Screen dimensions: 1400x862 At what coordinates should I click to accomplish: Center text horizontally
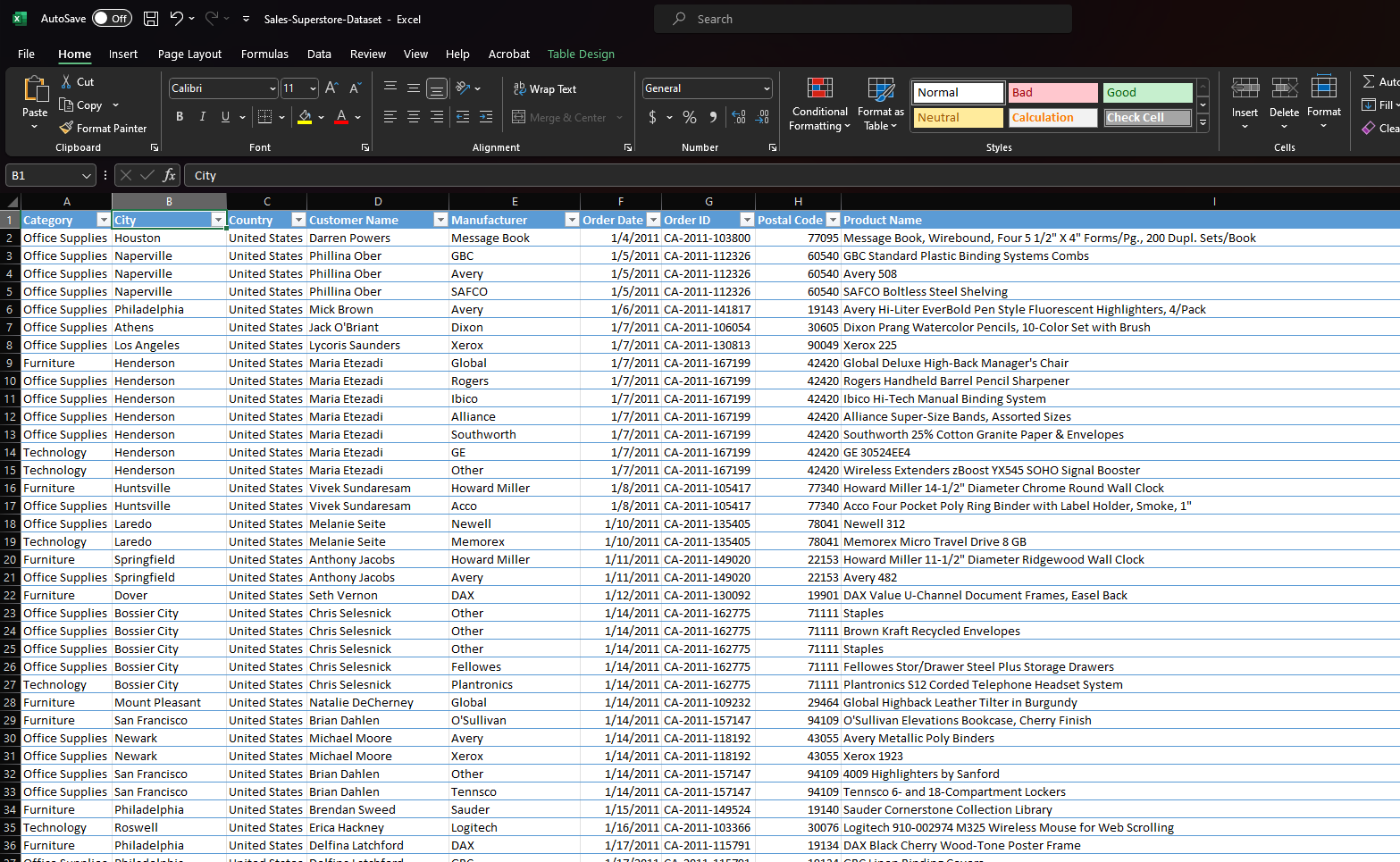tap(414, 117)
